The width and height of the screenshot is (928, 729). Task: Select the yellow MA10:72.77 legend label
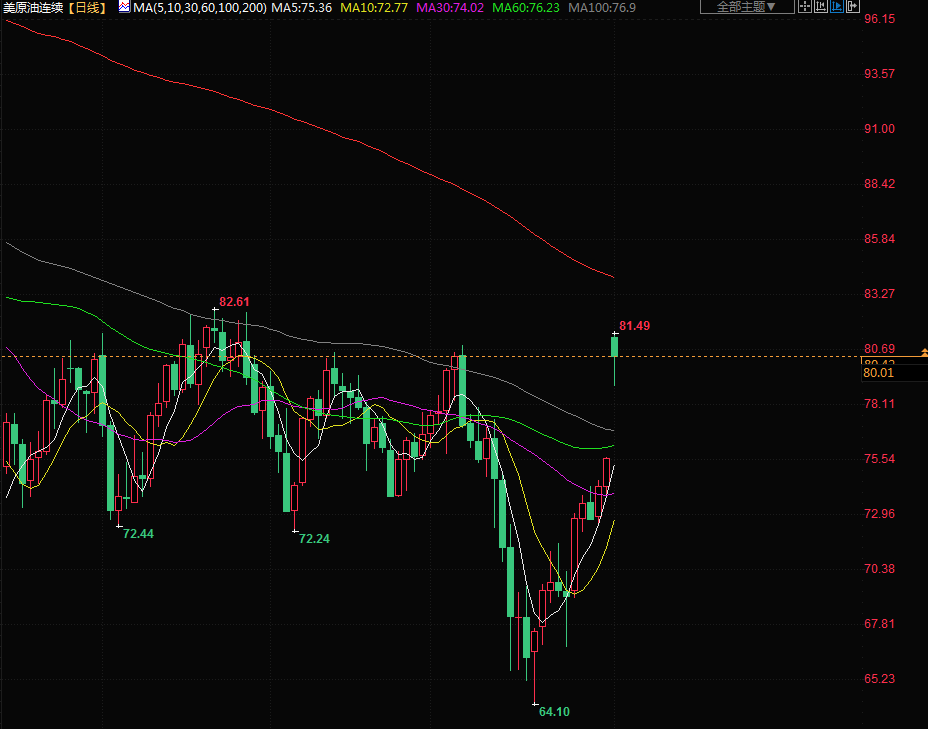click(x=372, y=7)
